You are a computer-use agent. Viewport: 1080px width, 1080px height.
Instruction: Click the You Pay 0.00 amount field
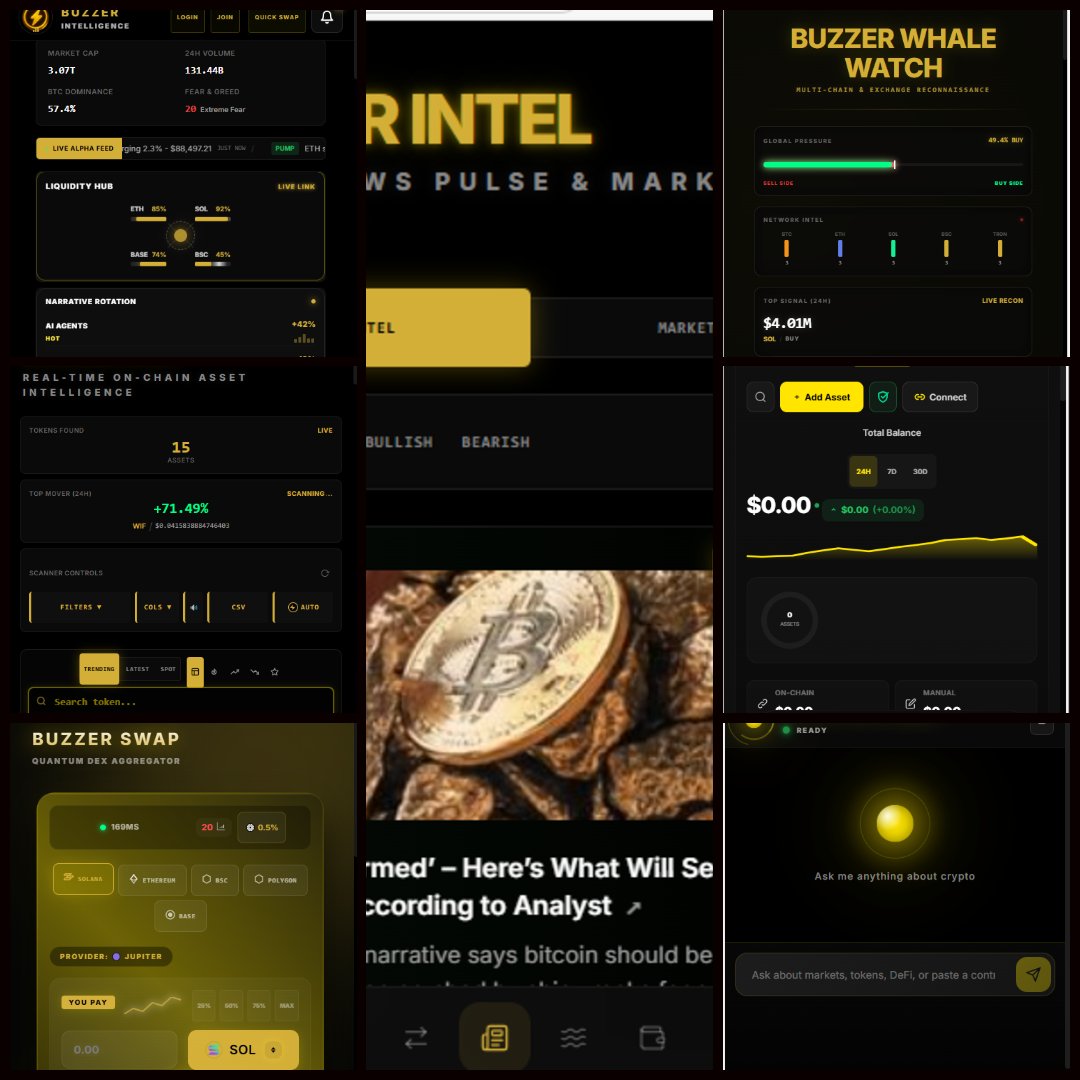coord(120,1050)
